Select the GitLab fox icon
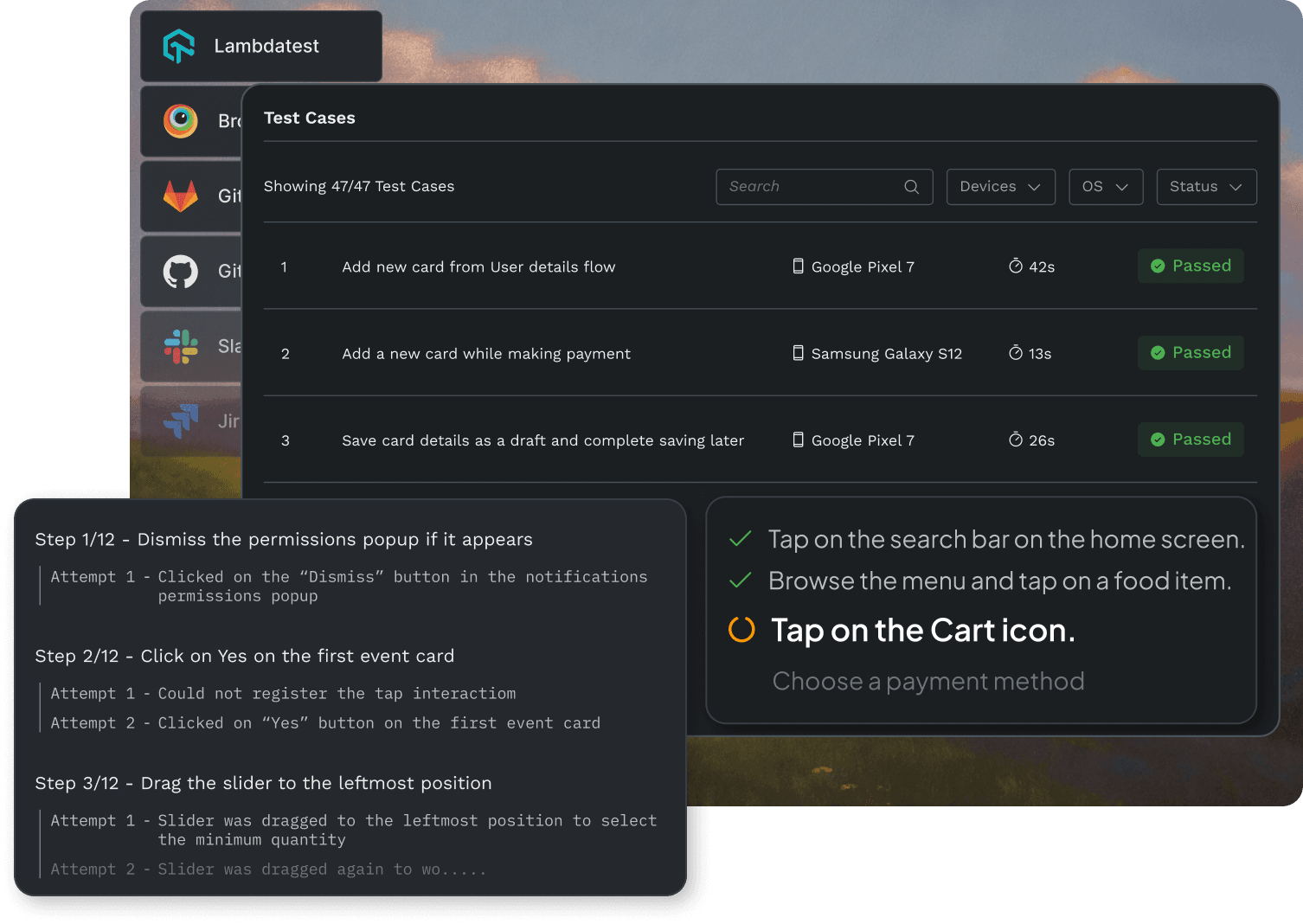Screen dimensions: 1303x924 click(x=181, y=196)
